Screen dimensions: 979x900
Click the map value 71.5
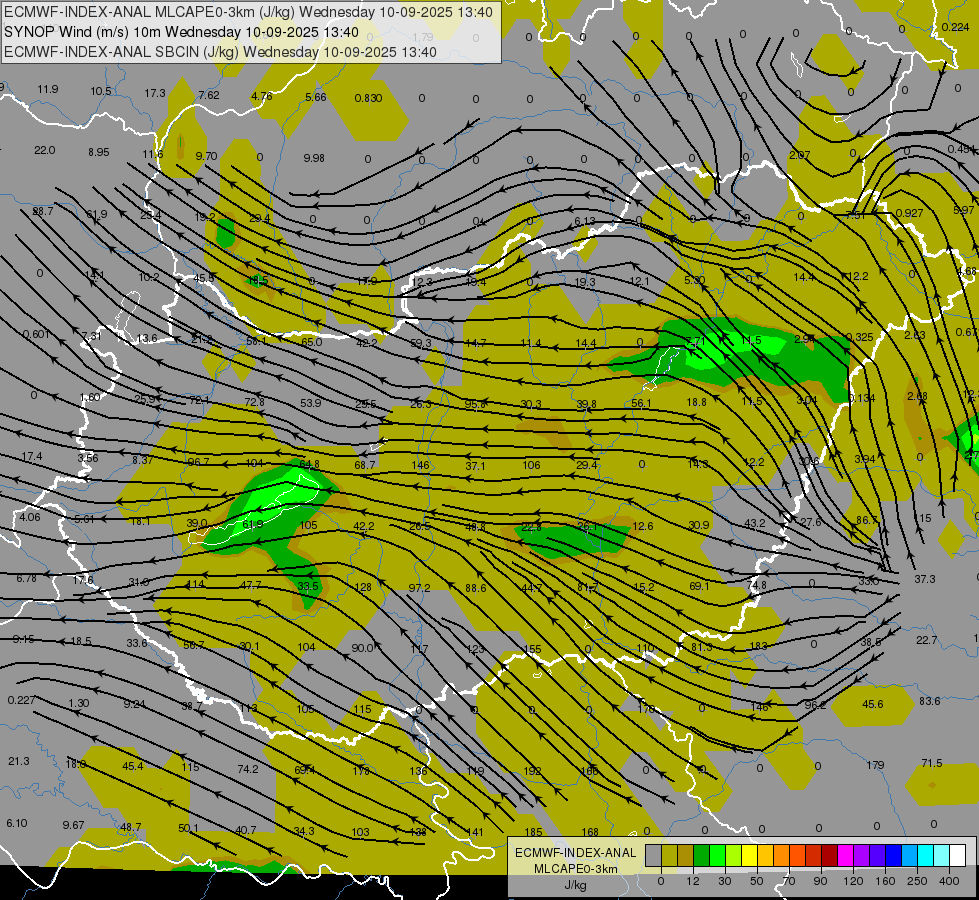pos(932,763)
